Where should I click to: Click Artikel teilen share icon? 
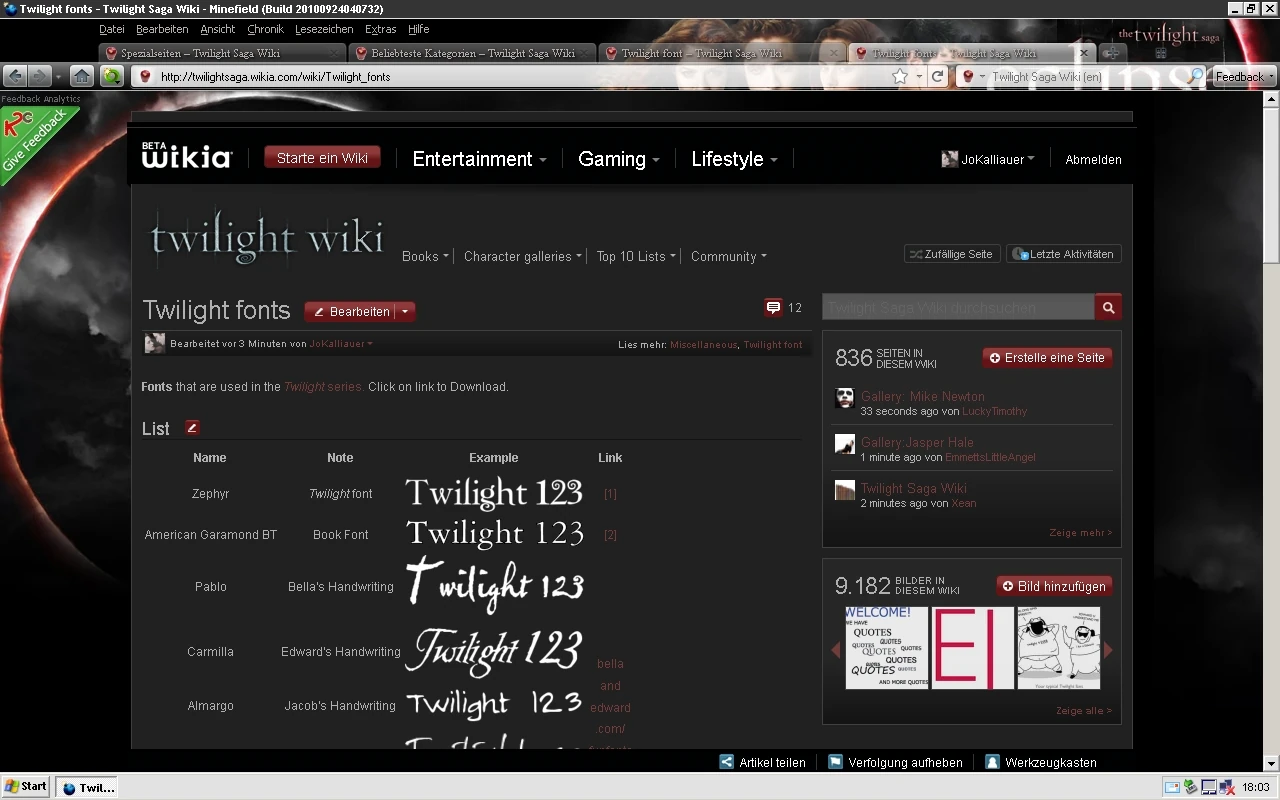tap(727, 762)
